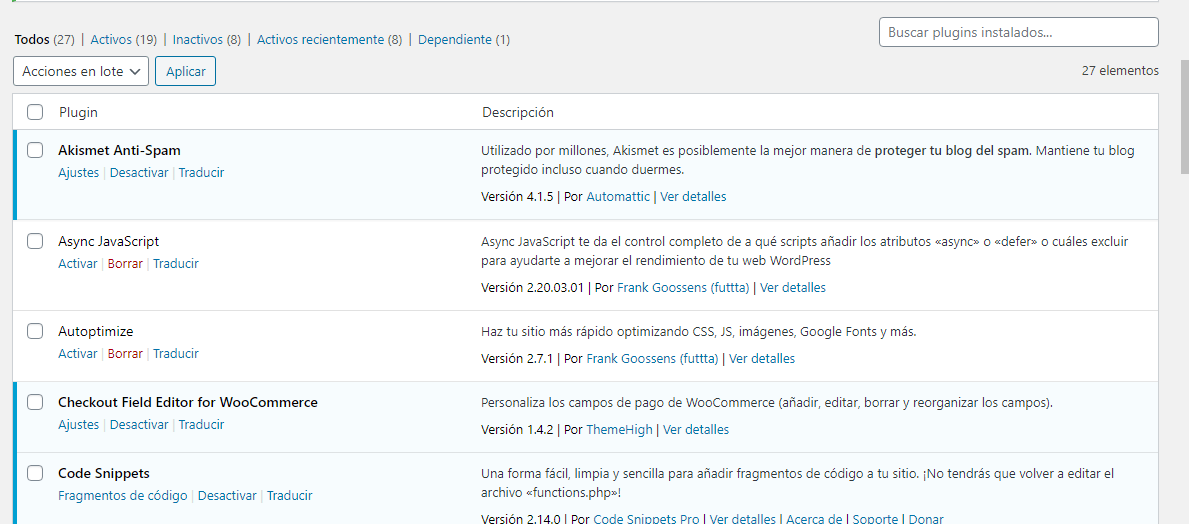Ver detalles of Async JavaScript
This screenshot has height=524, width=1189.
pos(793,287)
